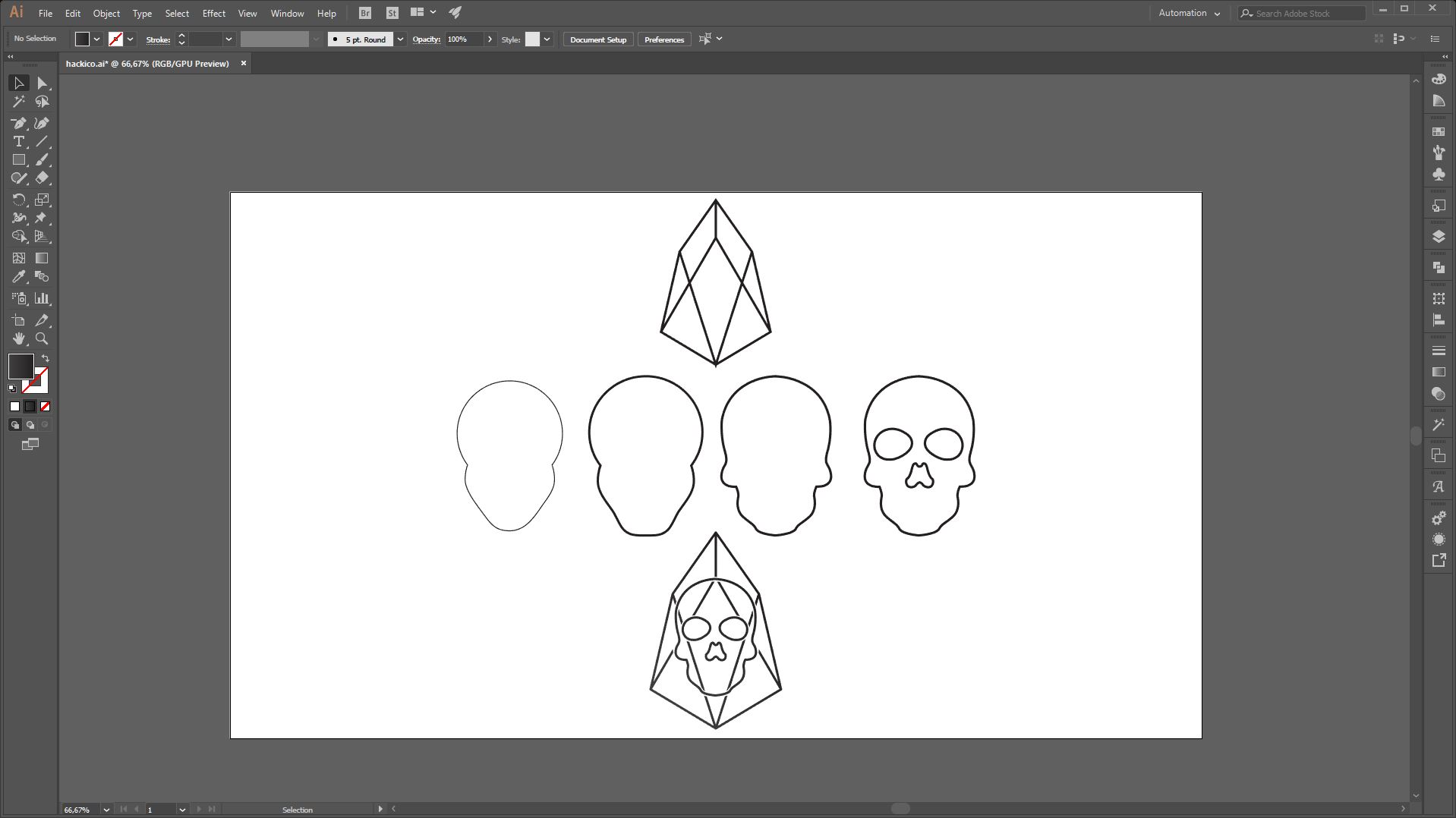Select the Zoom tool
The image size is (1456, 818).
pos(42,338)
